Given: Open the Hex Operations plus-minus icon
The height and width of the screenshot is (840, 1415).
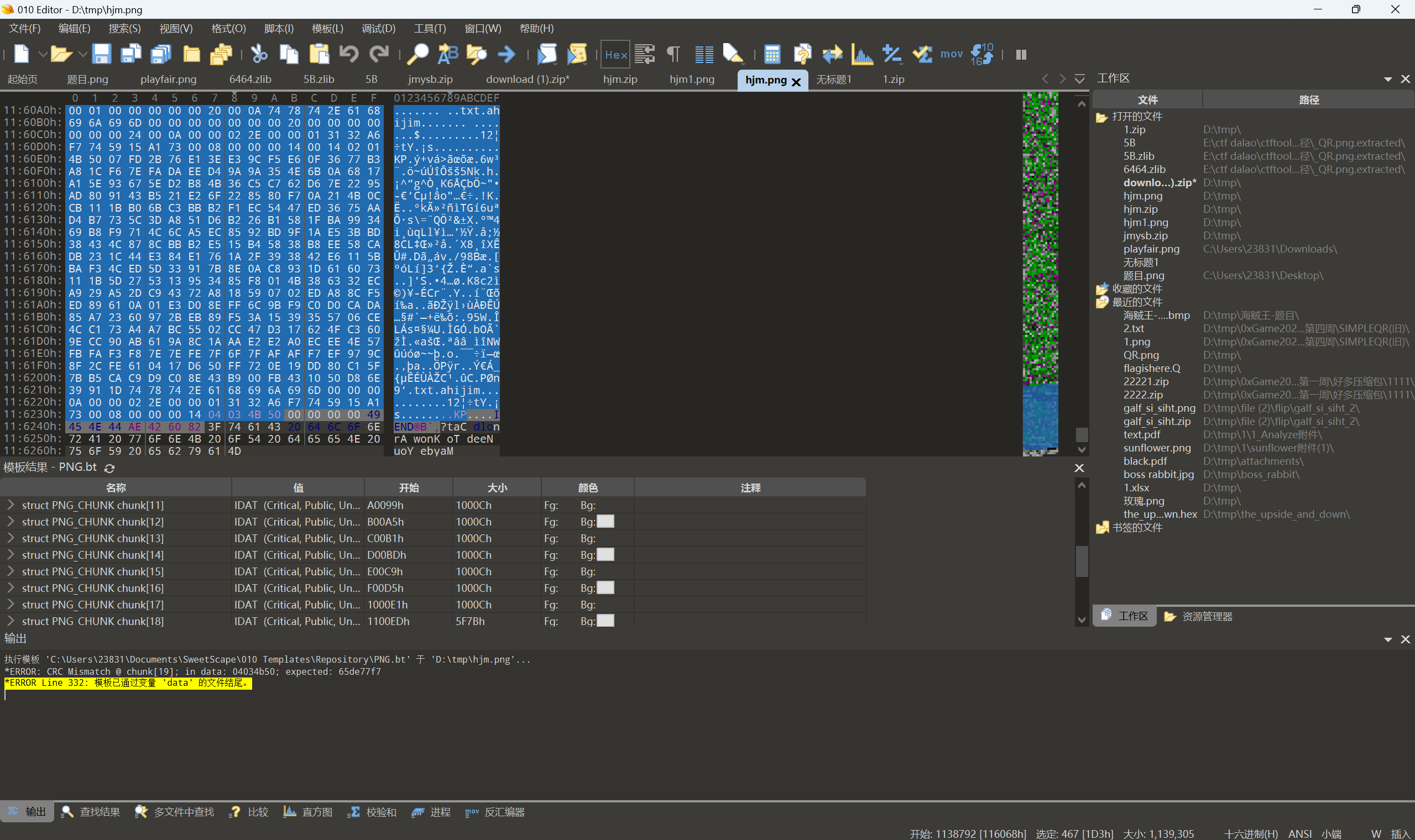Looking at the screenshot, I should click(892, 54).
